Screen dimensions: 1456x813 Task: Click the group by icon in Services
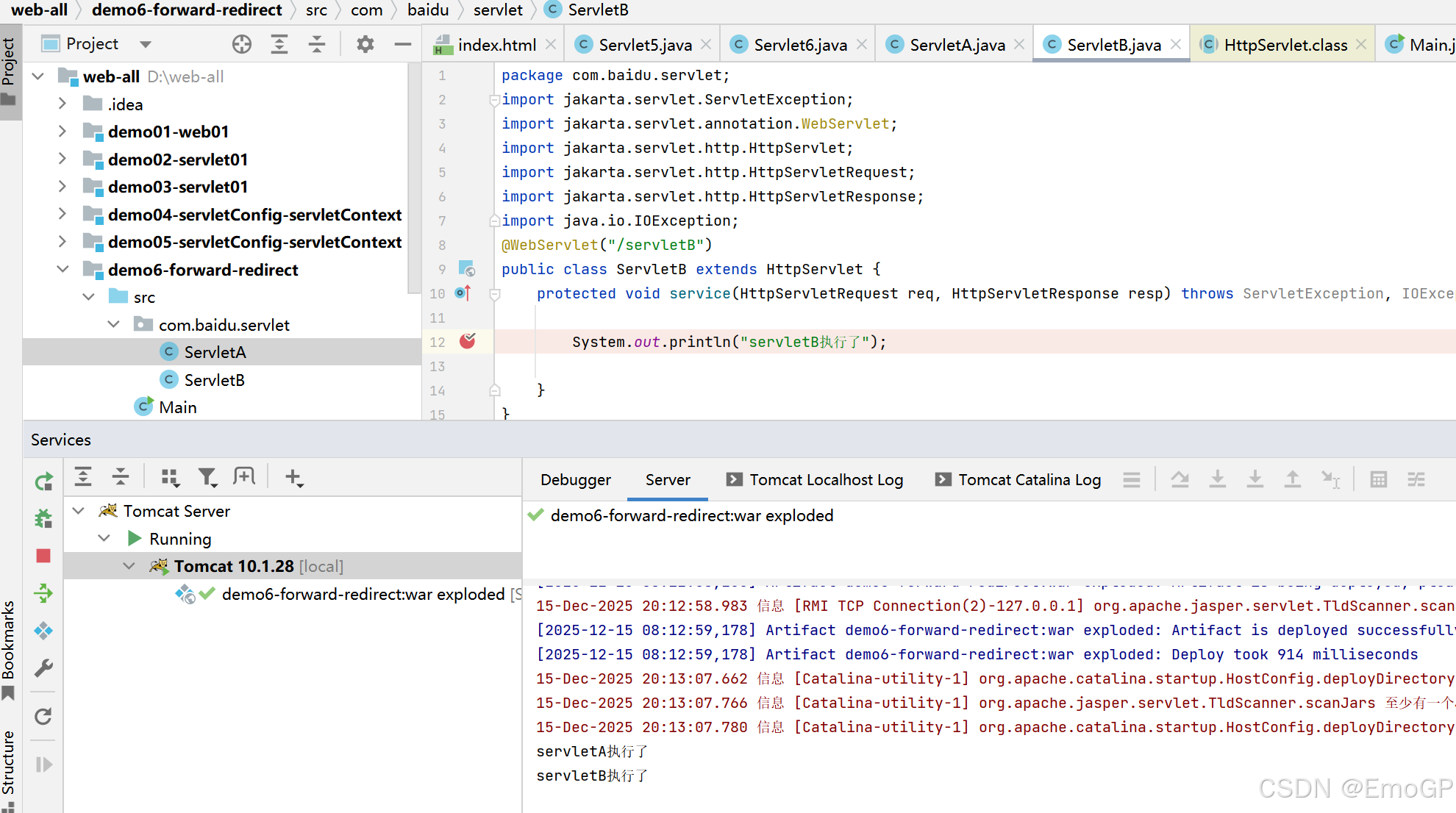click(170, 478)
